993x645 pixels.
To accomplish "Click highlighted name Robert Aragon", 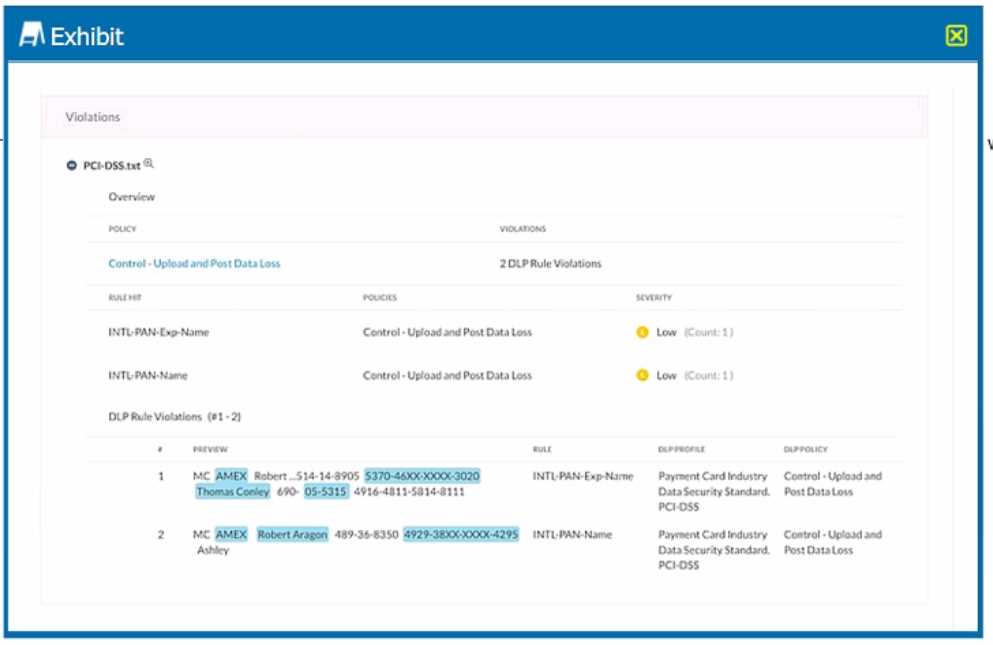I will tap(292, 535).
